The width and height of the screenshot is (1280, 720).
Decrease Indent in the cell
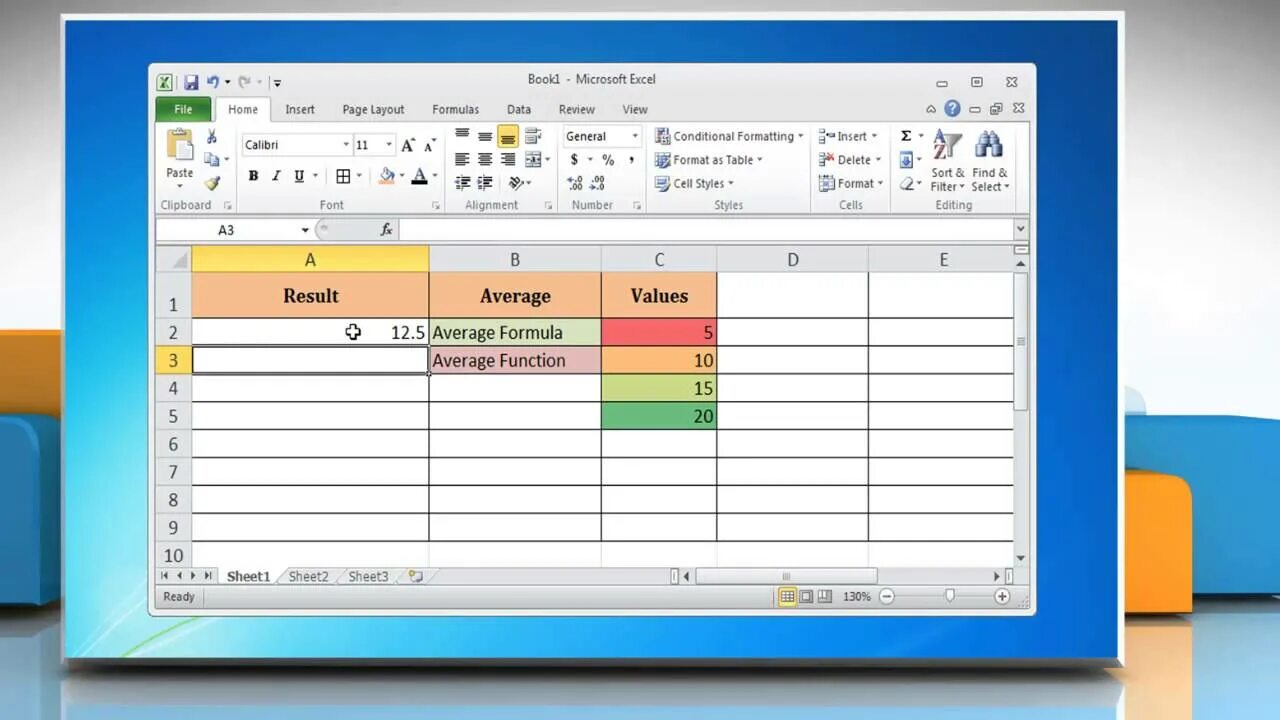click(x=462, y=183)
